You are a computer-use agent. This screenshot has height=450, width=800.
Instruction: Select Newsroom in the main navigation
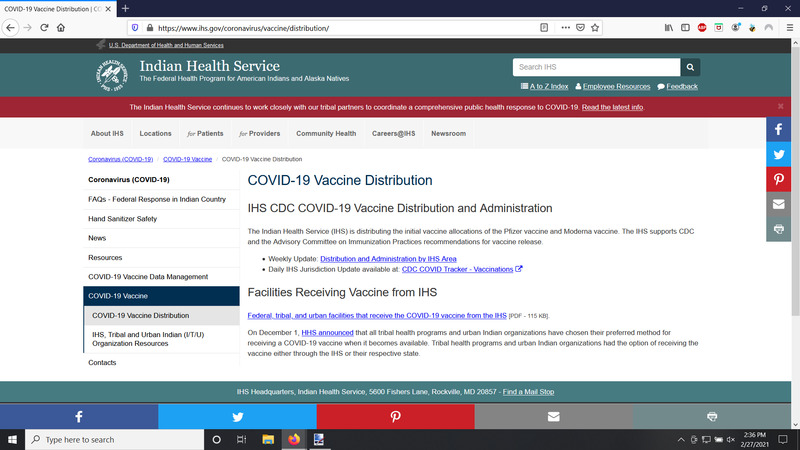(x=448, y=133)
